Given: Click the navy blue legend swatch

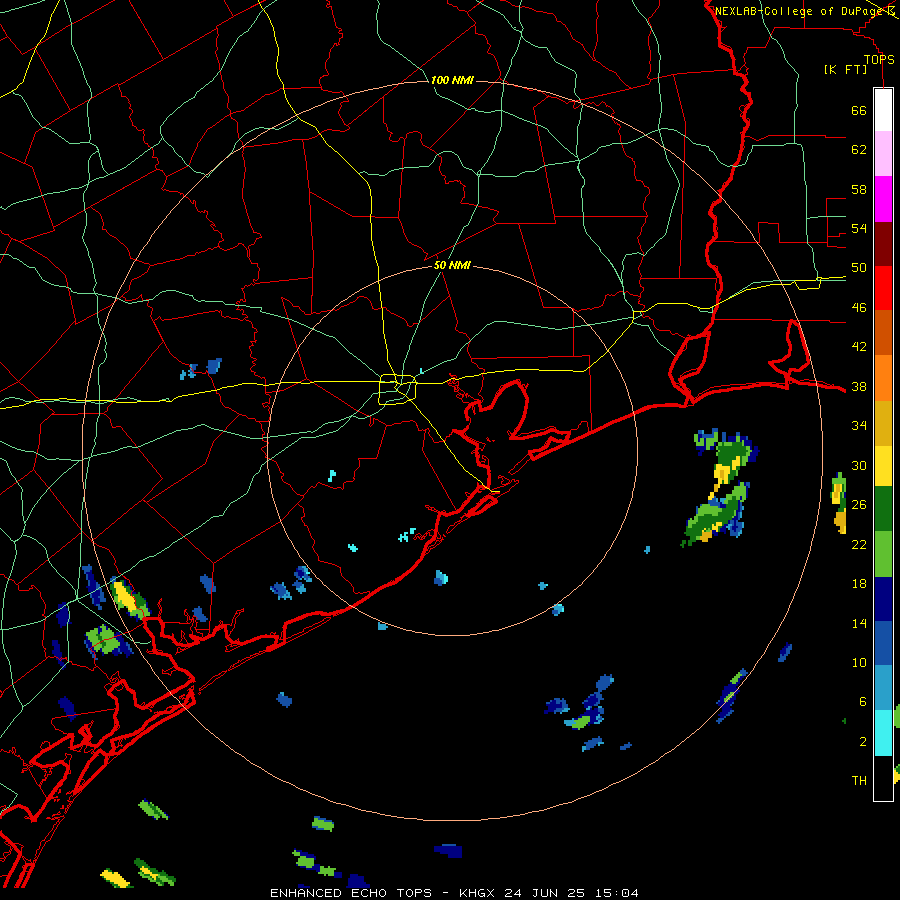Looking at the screenshot, I should point(883,599).
